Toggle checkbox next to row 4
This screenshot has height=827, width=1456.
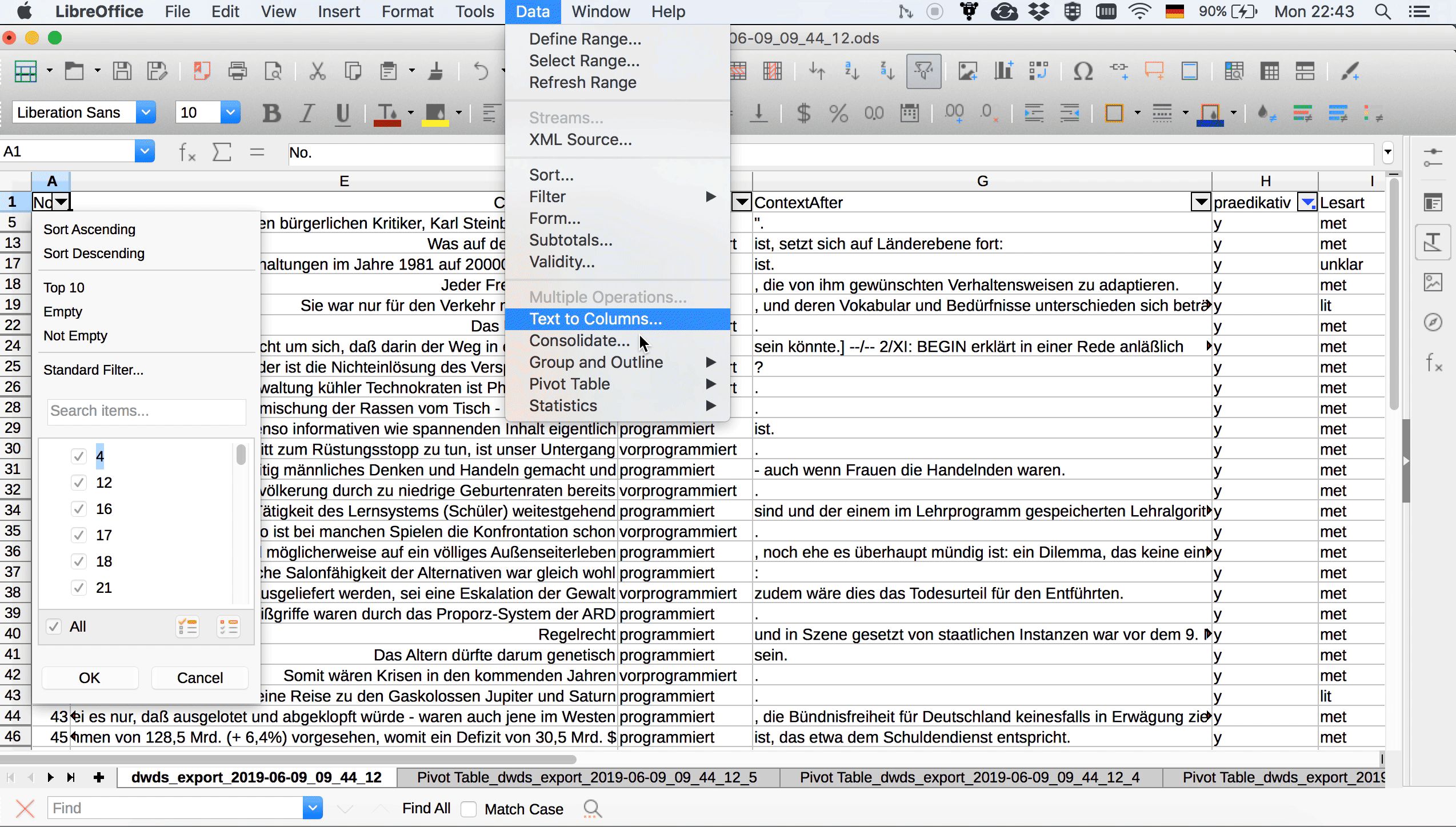click(79, 456)
